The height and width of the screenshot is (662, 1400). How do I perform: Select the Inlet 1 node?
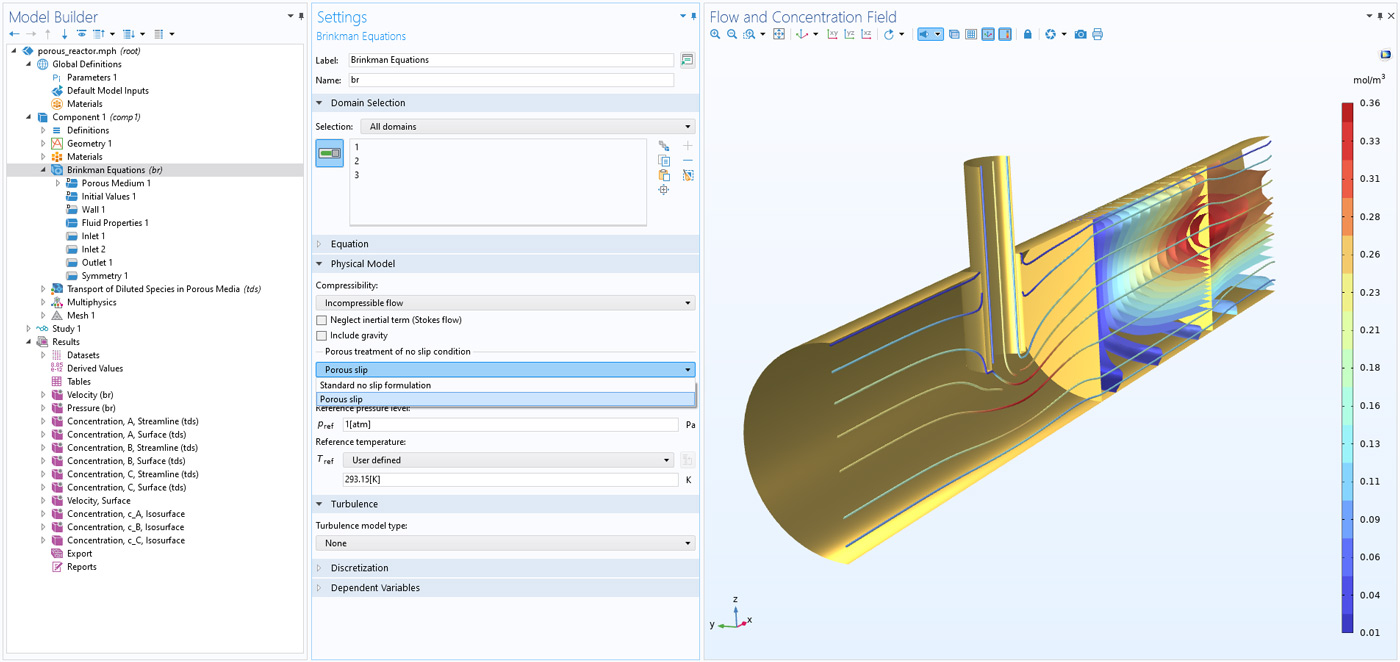click(93, 236)
